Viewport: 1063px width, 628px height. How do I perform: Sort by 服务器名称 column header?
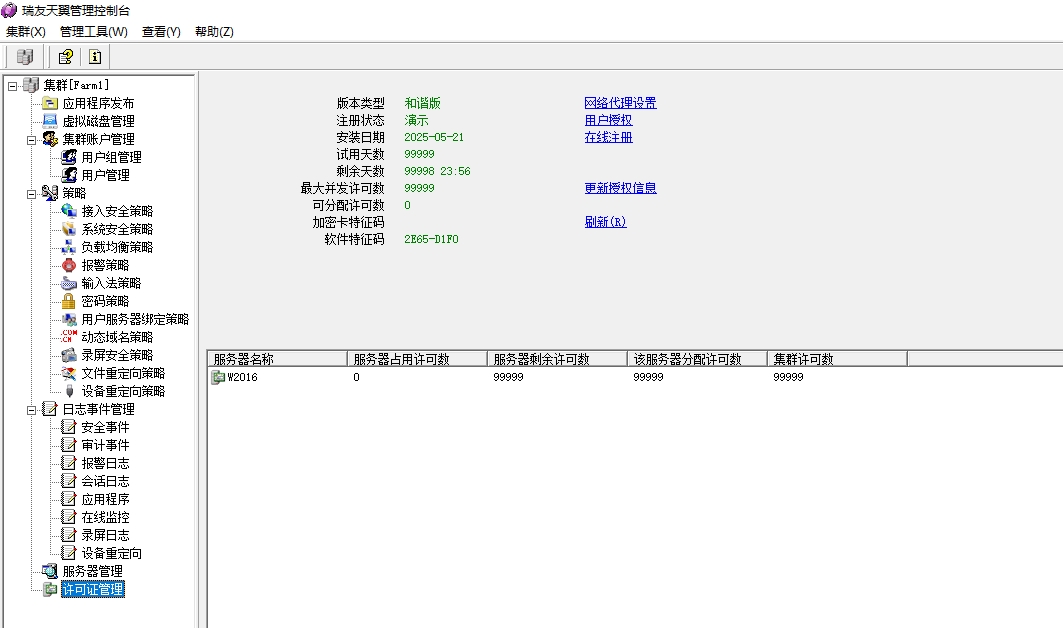(x=277, y=359)
